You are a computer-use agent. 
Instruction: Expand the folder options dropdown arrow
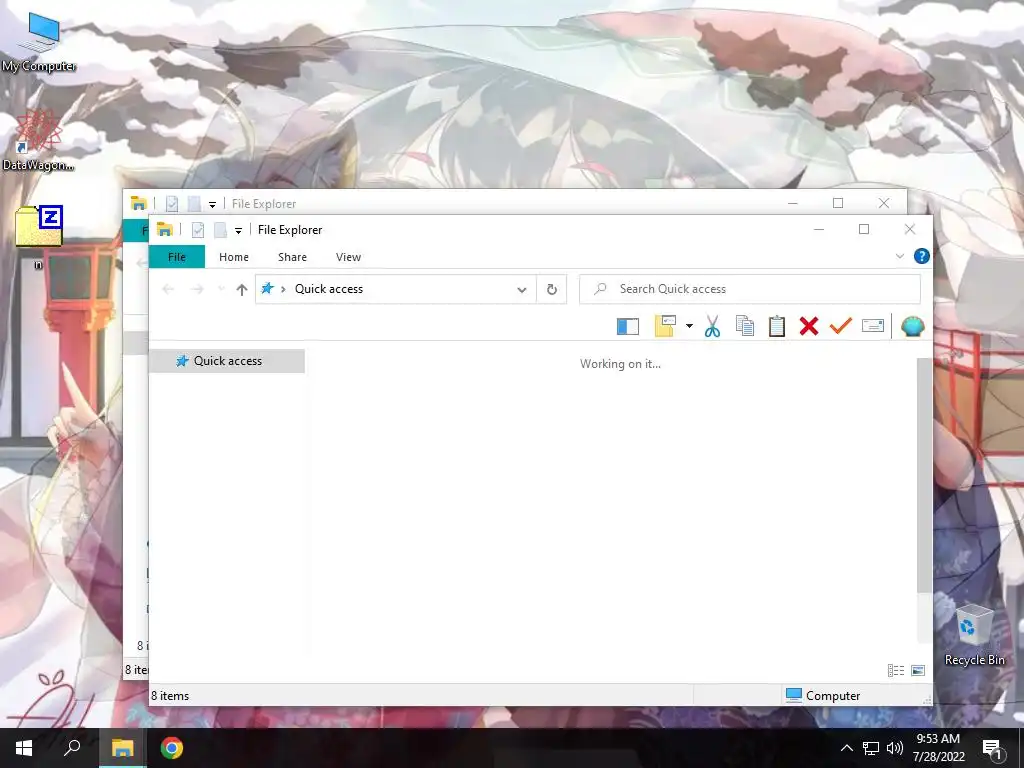689,326
